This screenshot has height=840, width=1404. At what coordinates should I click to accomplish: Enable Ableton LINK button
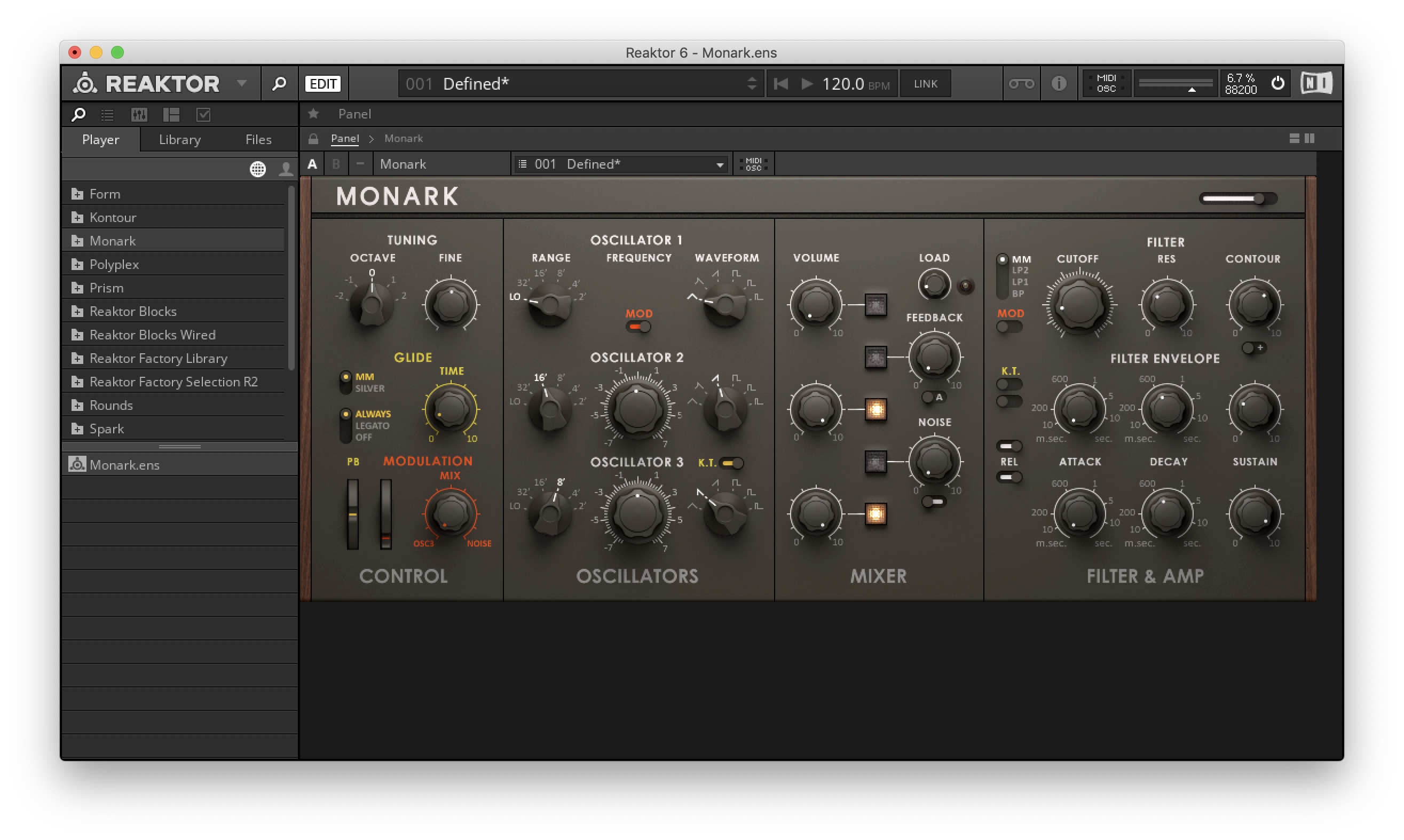coord(926,84)
